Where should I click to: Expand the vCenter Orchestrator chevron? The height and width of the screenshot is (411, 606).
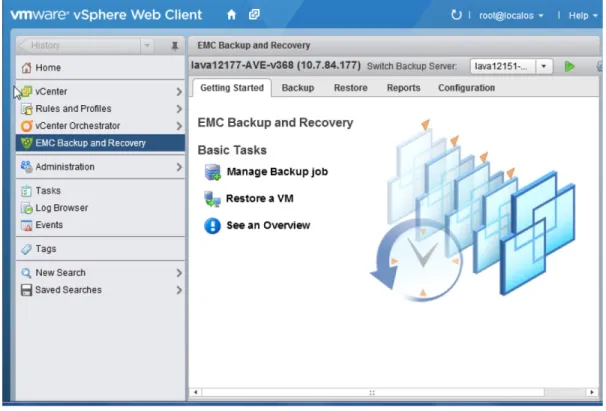coord(179,126)
